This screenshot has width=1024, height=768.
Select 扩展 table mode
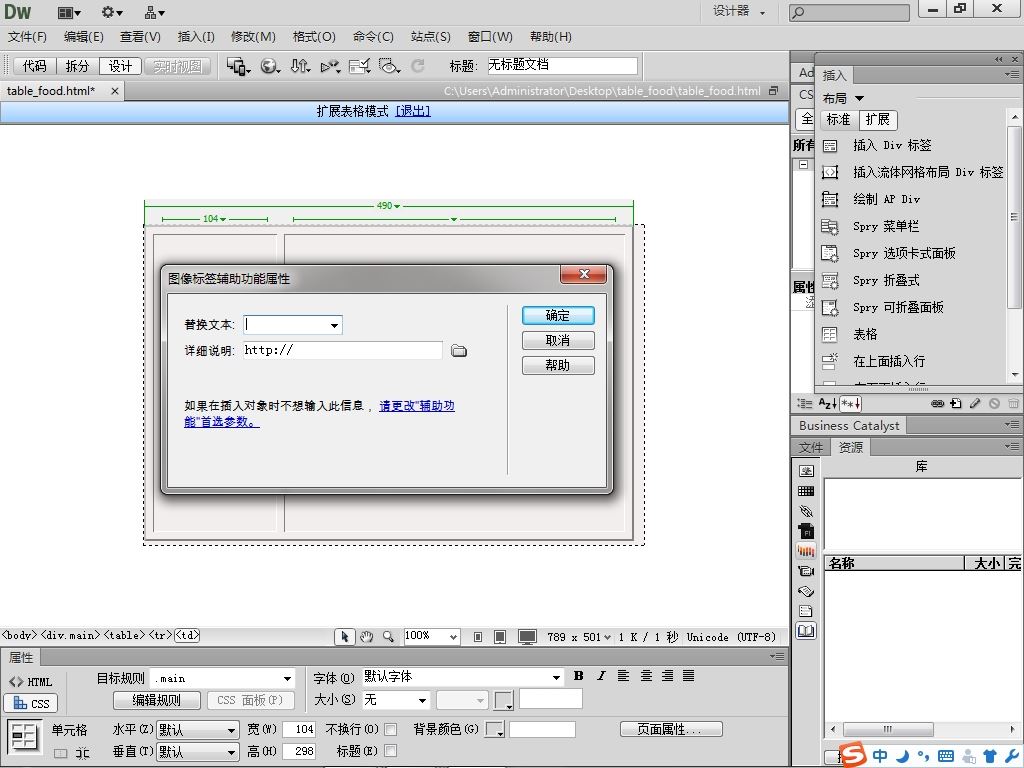pyautogui.click(x=878, y=120)
